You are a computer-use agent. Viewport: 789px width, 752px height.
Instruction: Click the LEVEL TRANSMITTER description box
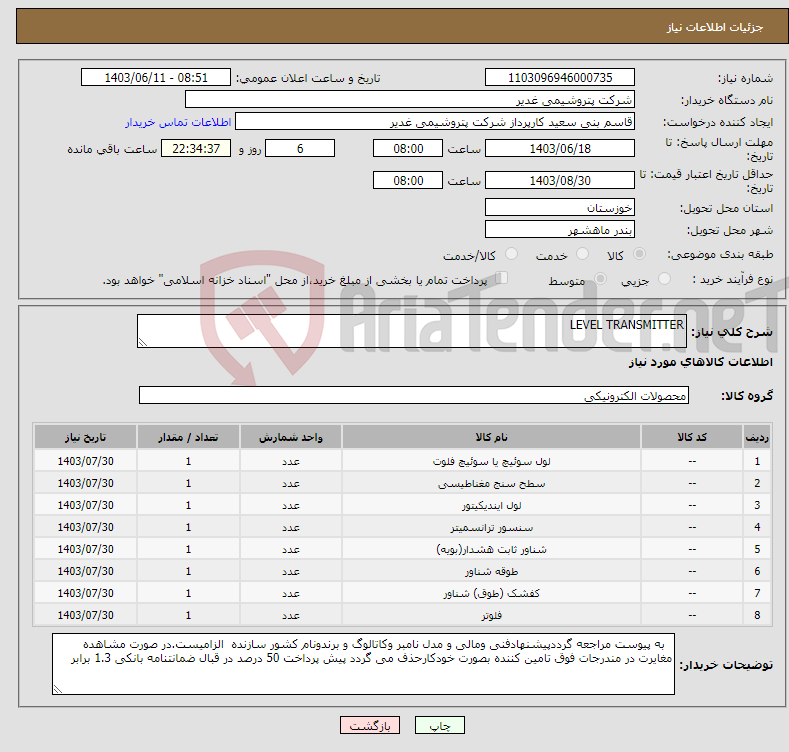pos(412,331)
